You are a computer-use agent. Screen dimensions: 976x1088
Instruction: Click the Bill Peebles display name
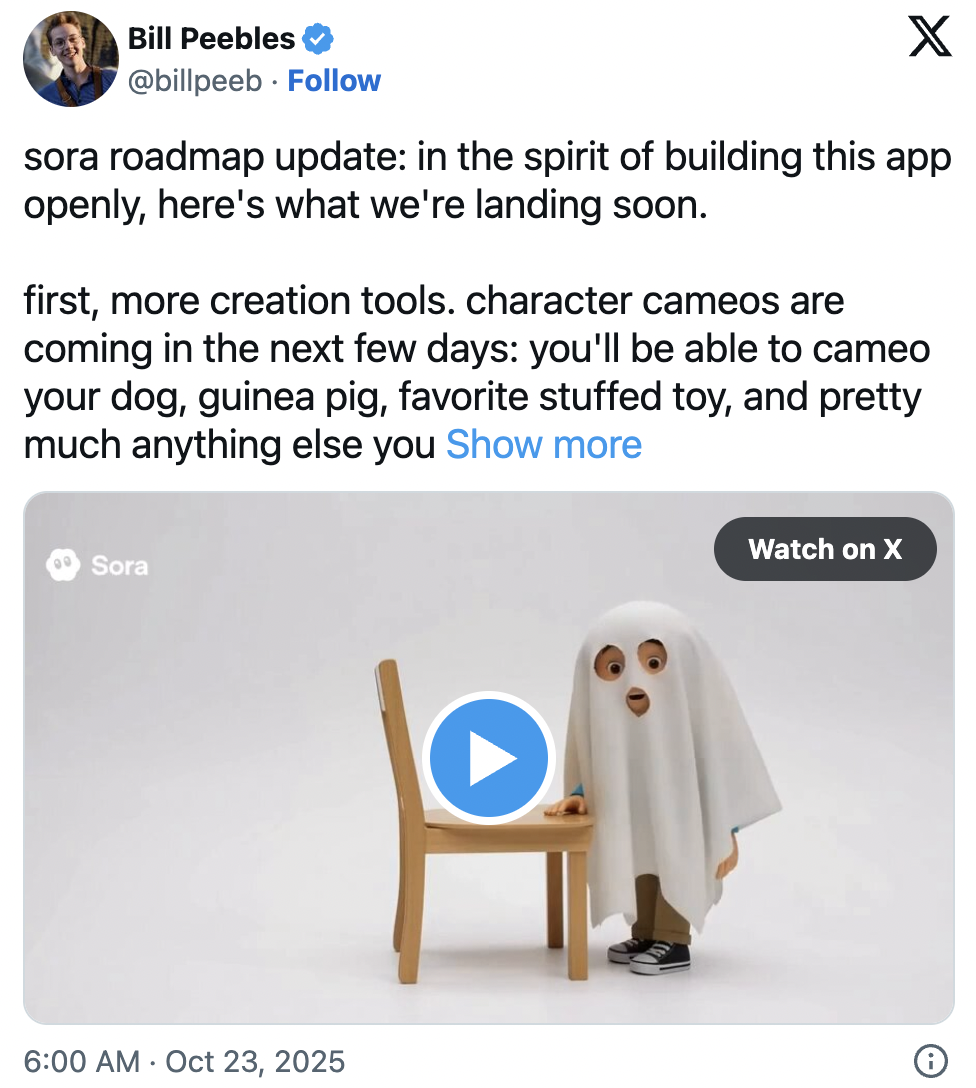click(x=212, y=39)
